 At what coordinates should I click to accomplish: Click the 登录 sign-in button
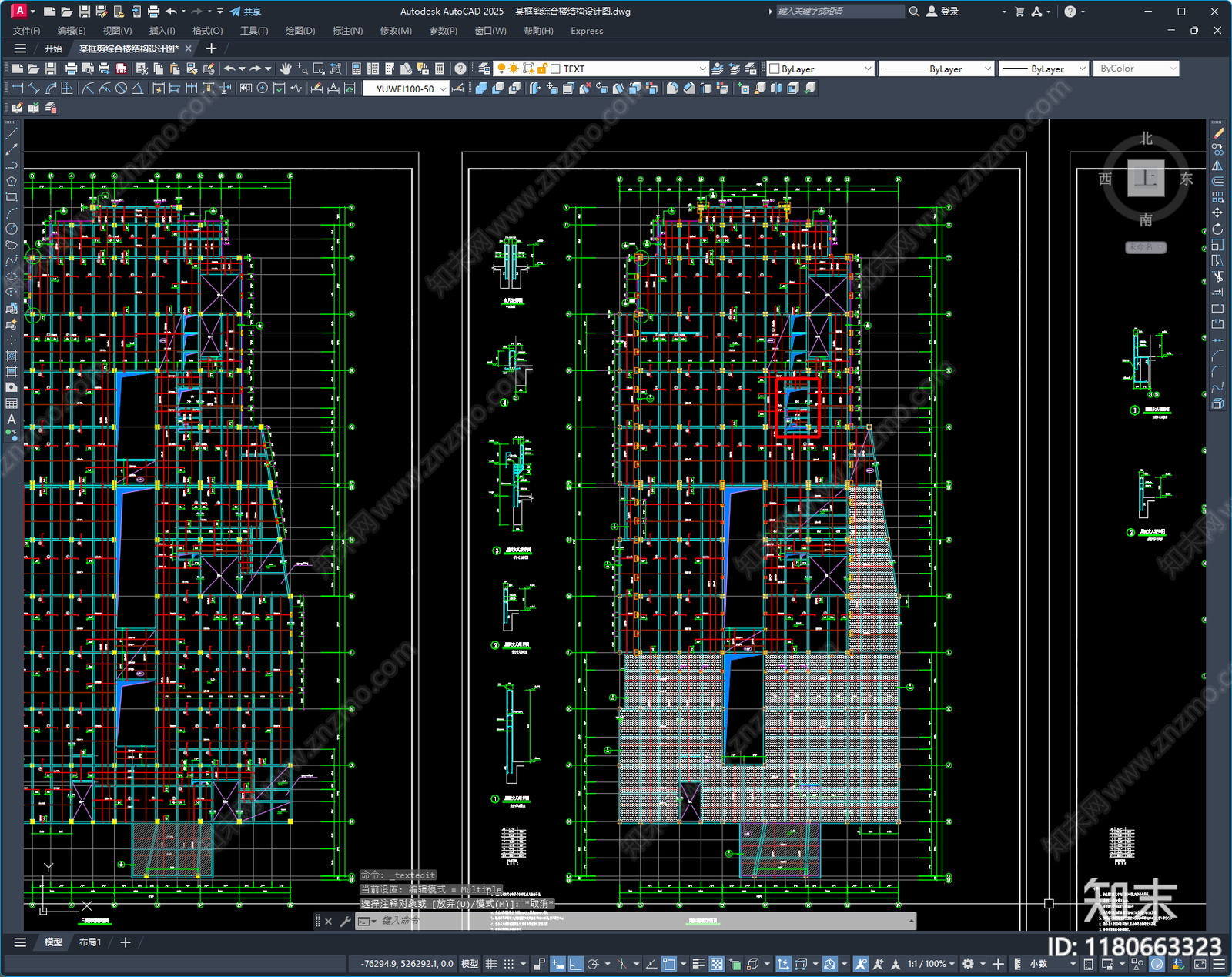point(942,12)
